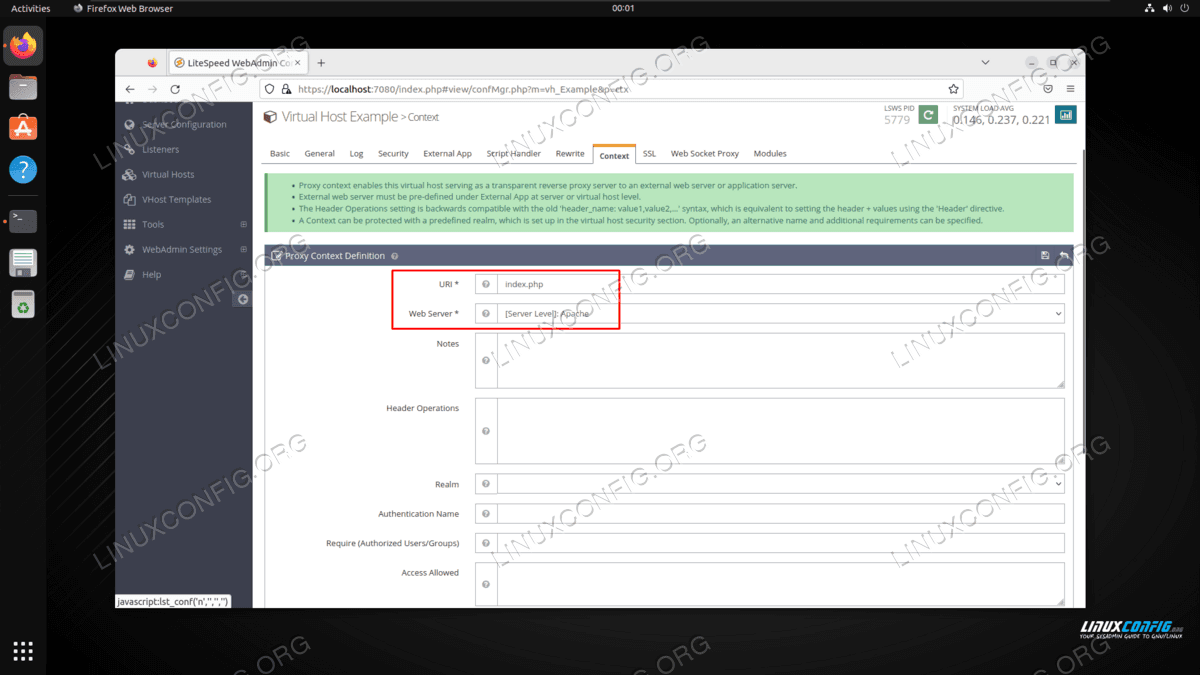Click the help icon beside Notes field
This screenshot has width=1200, height=675.
point(486,361)
